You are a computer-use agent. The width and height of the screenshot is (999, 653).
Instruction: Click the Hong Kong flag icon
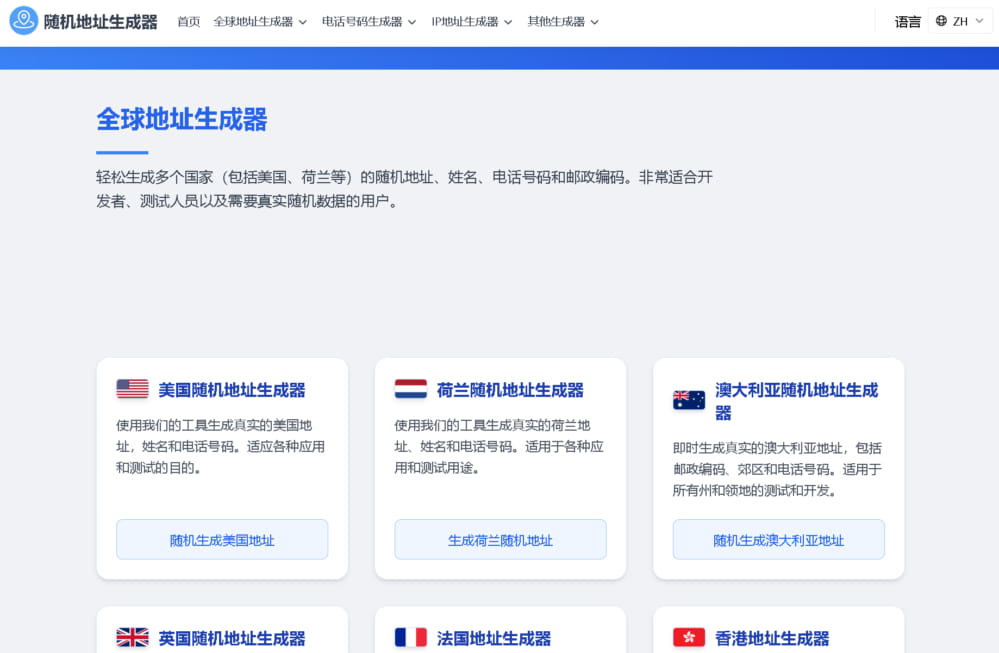tap(689, 637)
